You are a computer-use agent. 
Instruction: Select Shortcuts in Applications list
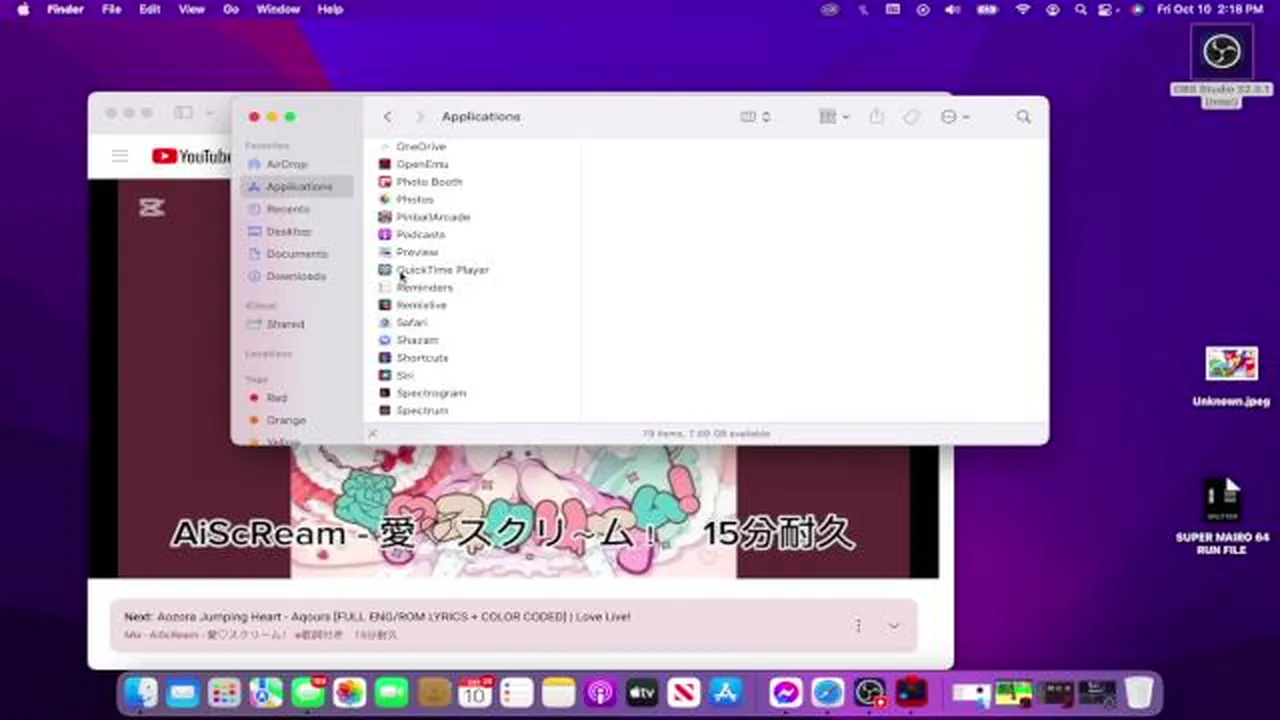pyautogui.click(x=421, y=358)
